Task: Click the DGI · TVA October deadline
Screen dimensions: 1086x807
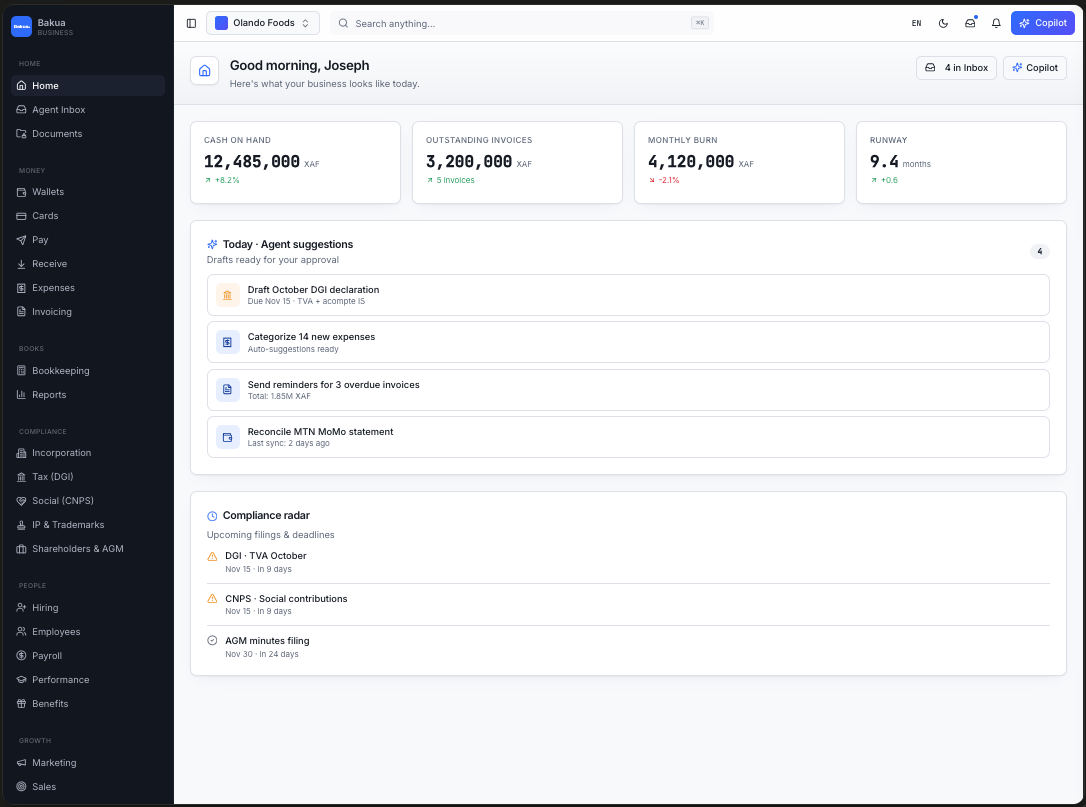Action: [628, 562]
